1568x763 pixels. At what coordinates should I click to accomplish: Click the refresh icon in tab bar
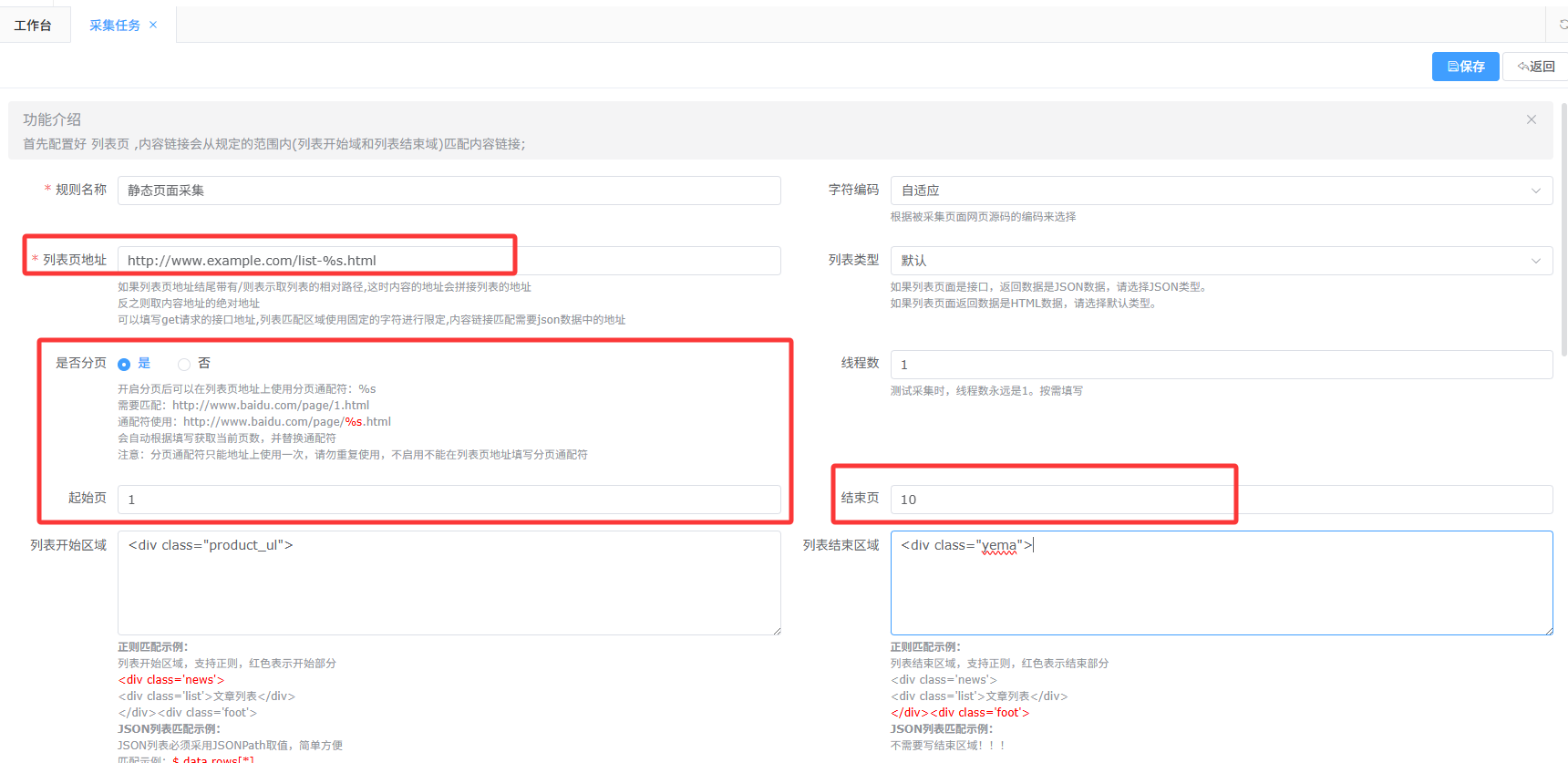[x=1562, y=25]
